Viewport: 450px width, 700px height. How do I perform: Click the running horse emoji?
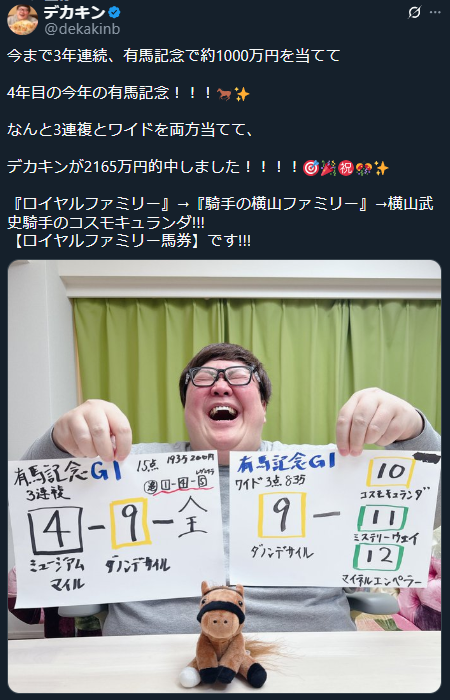(224, 94)
